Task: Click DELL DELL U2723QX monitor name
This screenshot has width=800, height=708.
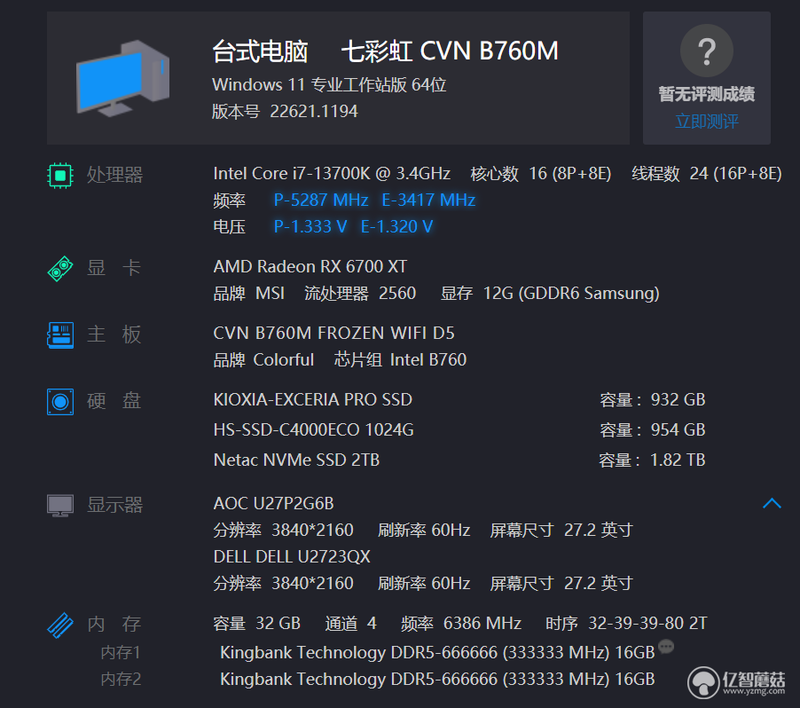Action: pos(292,557)
